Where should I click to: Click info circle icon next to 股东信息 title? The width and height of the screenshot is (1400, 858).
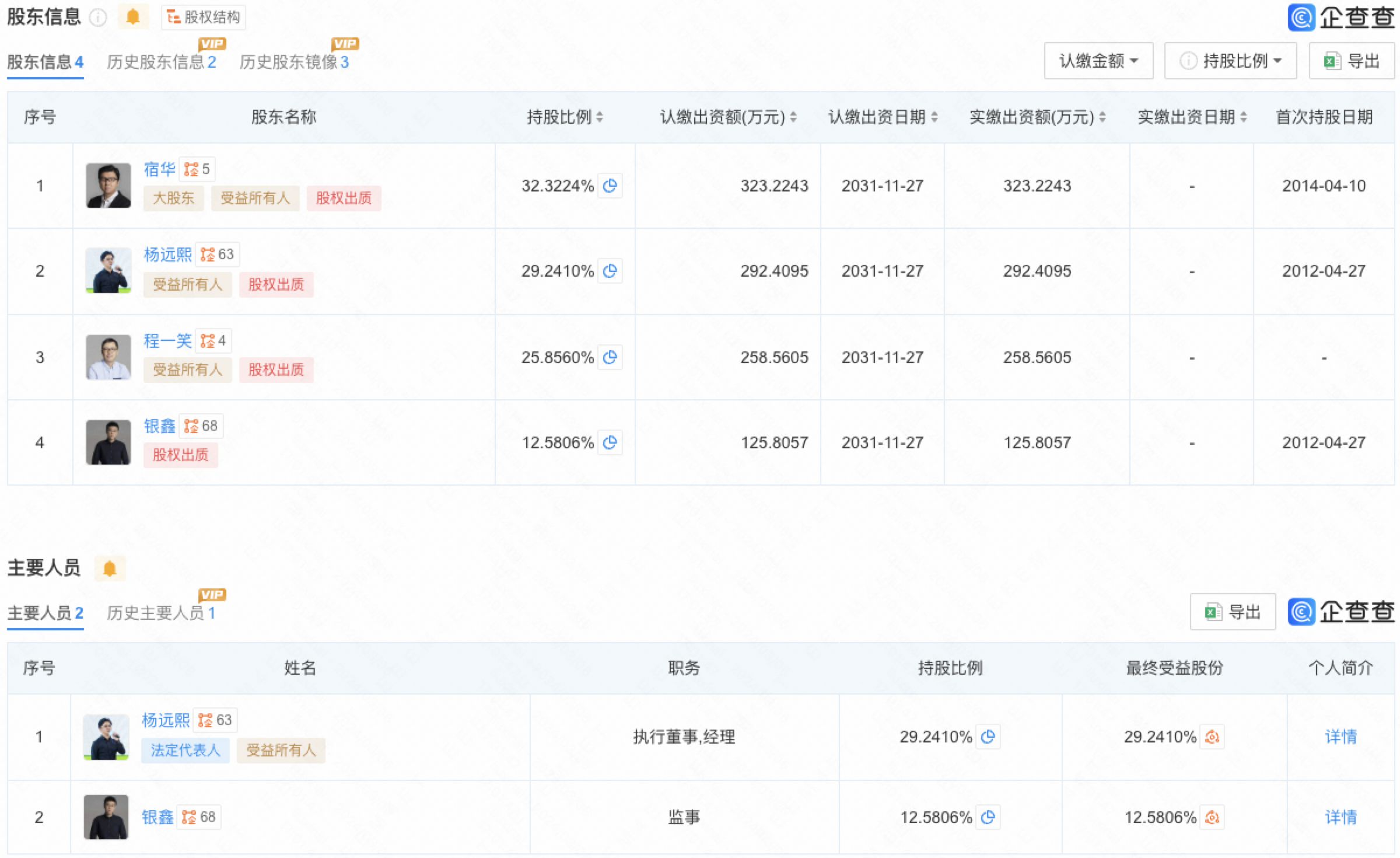point(98,18)
